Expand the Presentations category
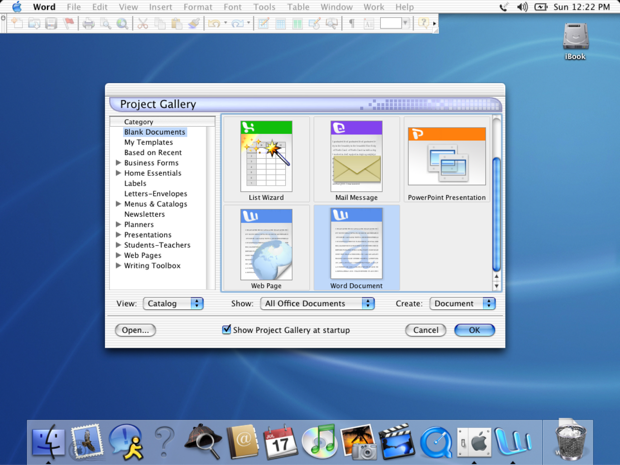Viewport: 620px width, 465px height. click(118, 234)
